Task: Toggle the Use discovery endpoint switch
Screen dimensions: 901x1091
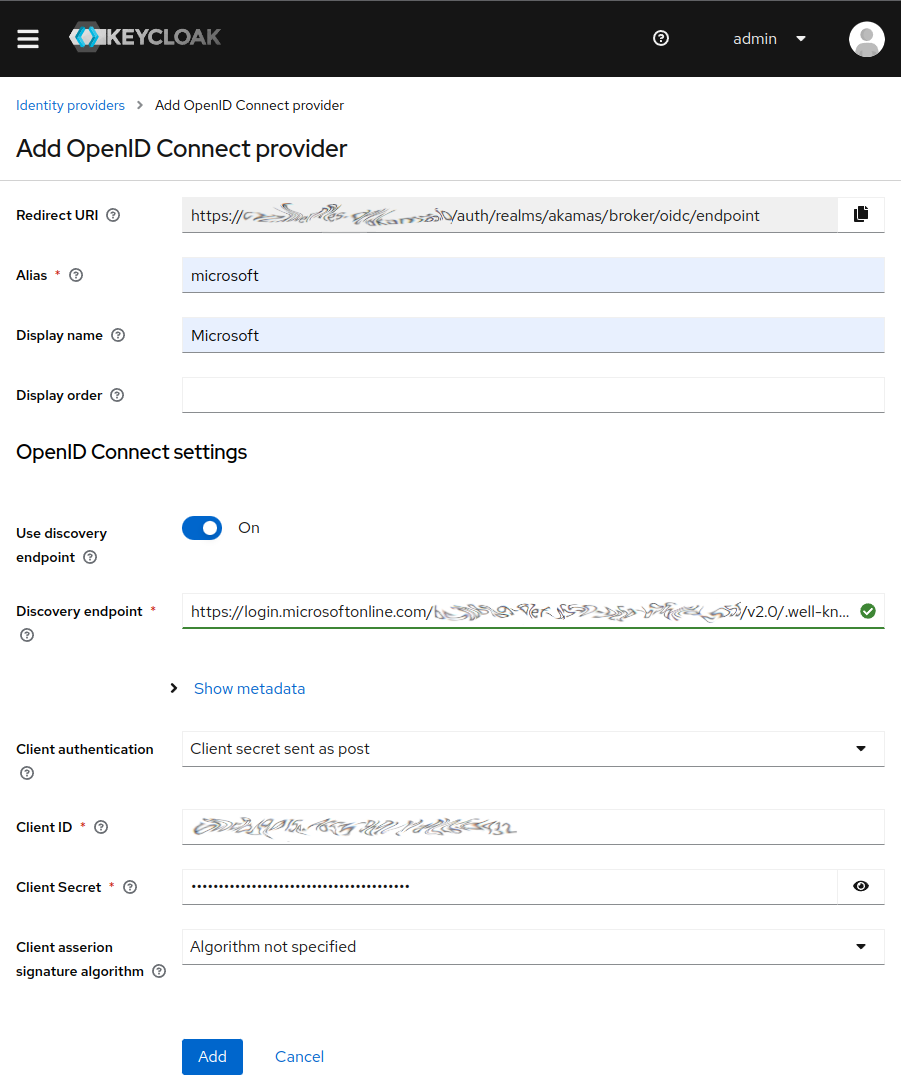Action: [202, 528]
